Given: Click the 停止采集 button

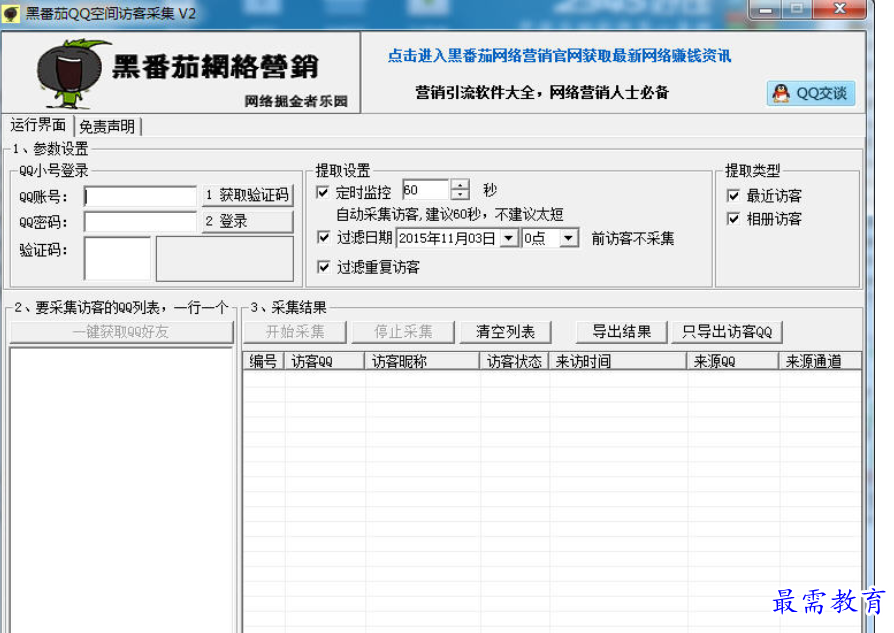Looking at the screenshot, I should [x=403, y=332].
